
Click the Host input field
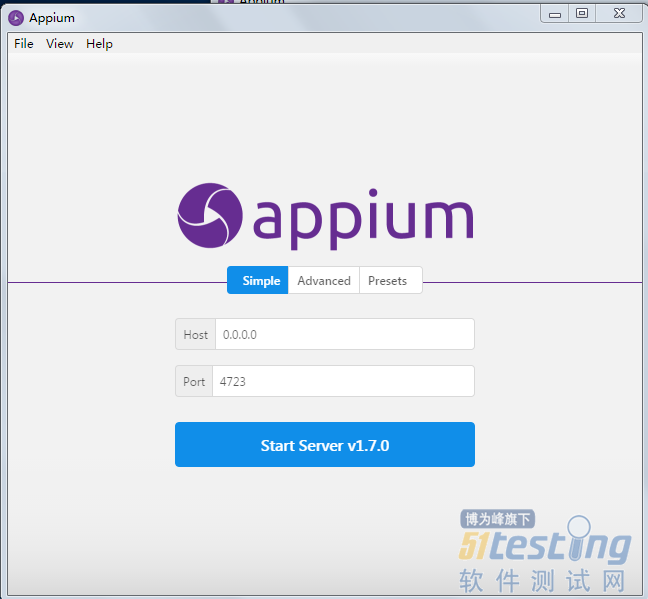click(x=345, y=334)
